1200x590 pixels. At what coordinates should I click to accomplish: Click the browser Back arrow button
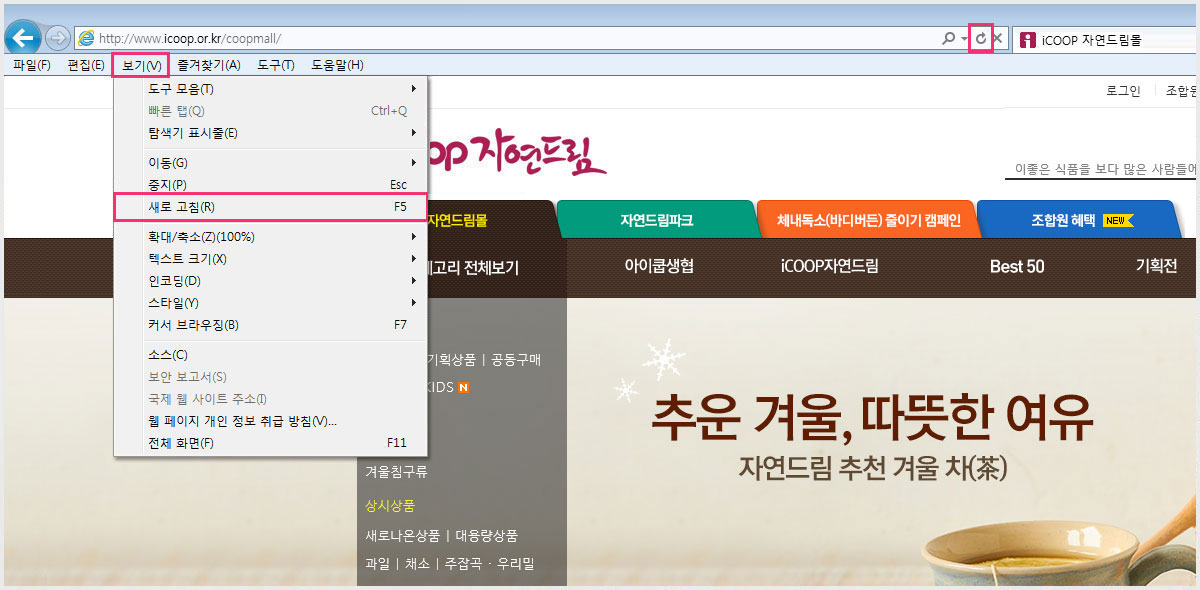(23, 38)
